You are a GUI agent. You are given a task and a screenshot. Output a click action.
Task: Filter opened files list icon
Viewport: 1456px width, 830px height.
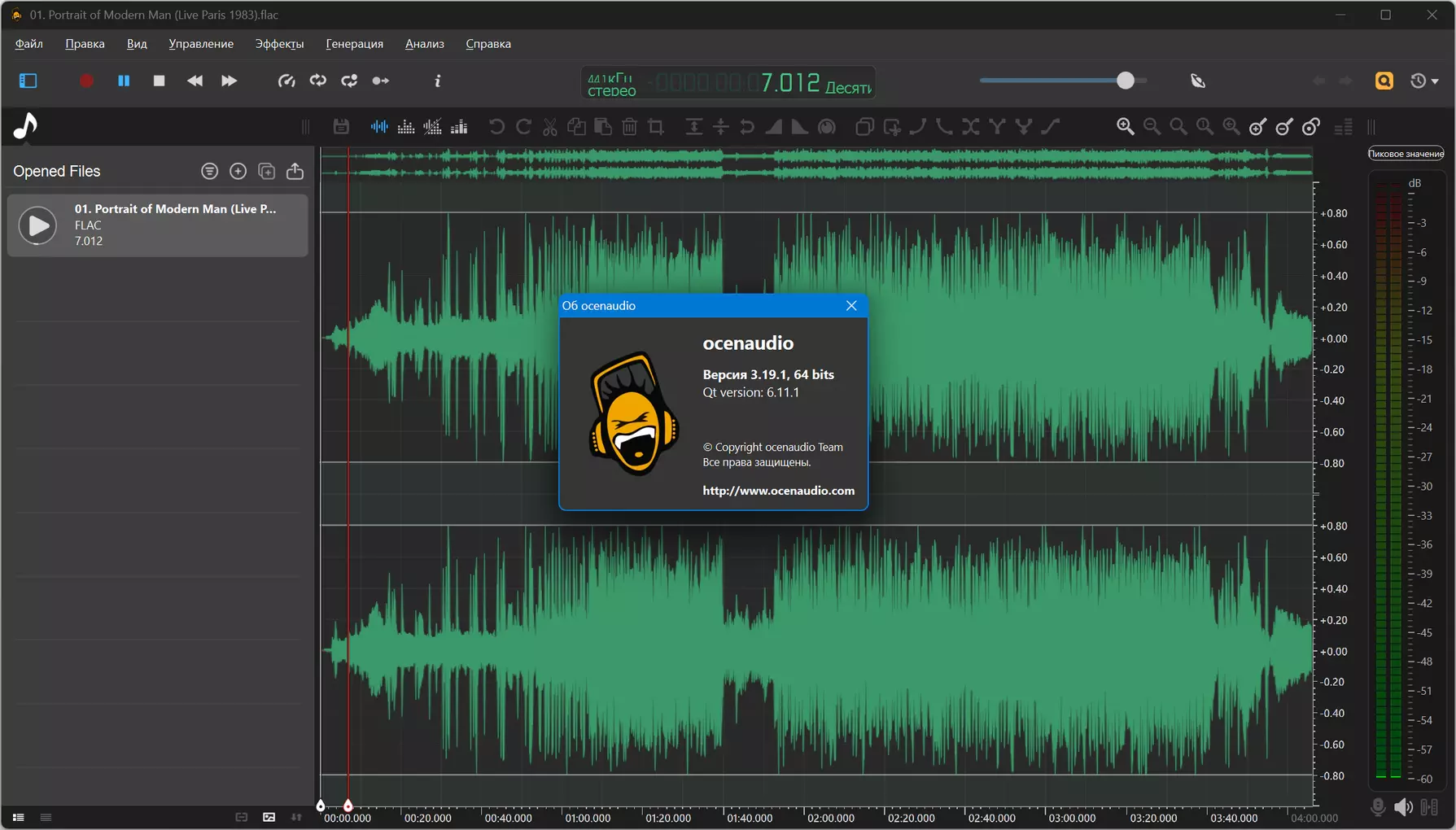click(x=210, y=171)
